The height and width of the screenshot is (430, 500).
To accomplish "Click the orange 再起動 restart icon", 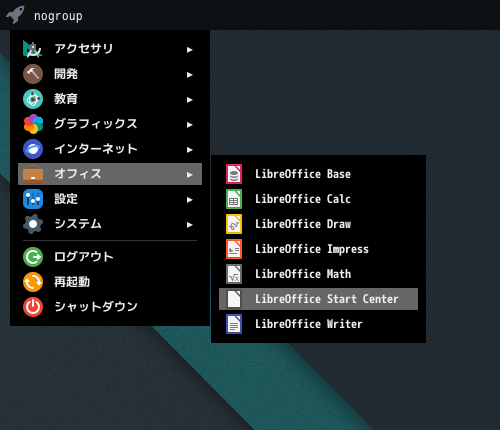I will click(x=33, y=282).
